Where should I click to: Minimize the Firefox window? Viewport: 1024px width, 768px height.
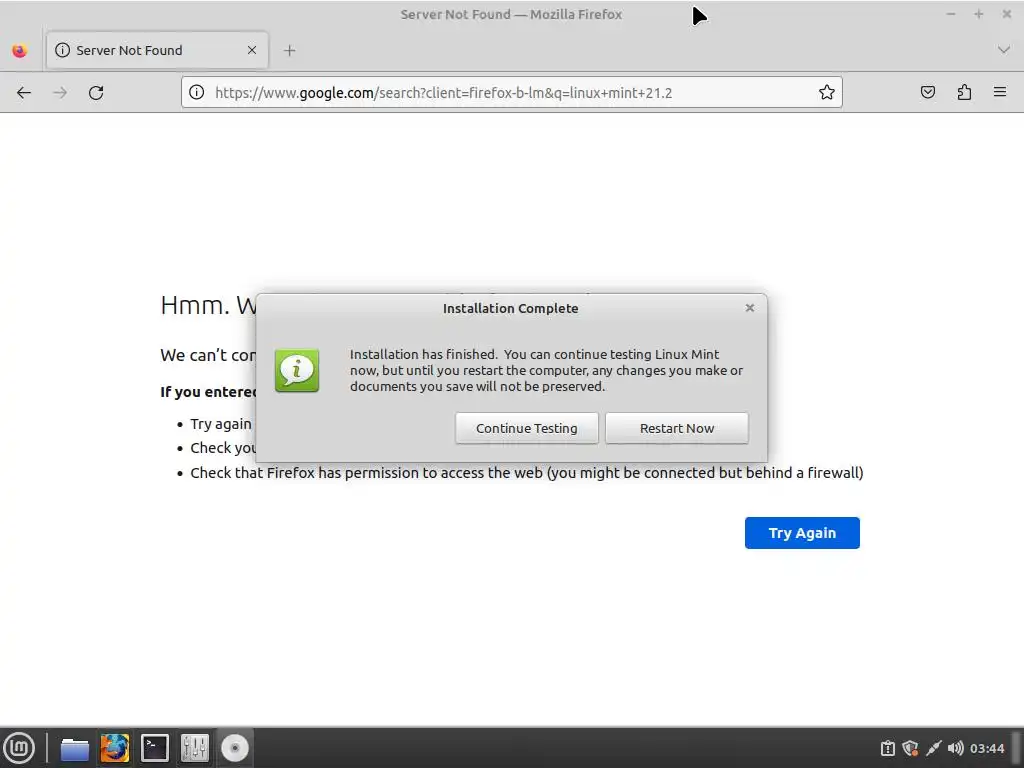(x=951, y=14)
